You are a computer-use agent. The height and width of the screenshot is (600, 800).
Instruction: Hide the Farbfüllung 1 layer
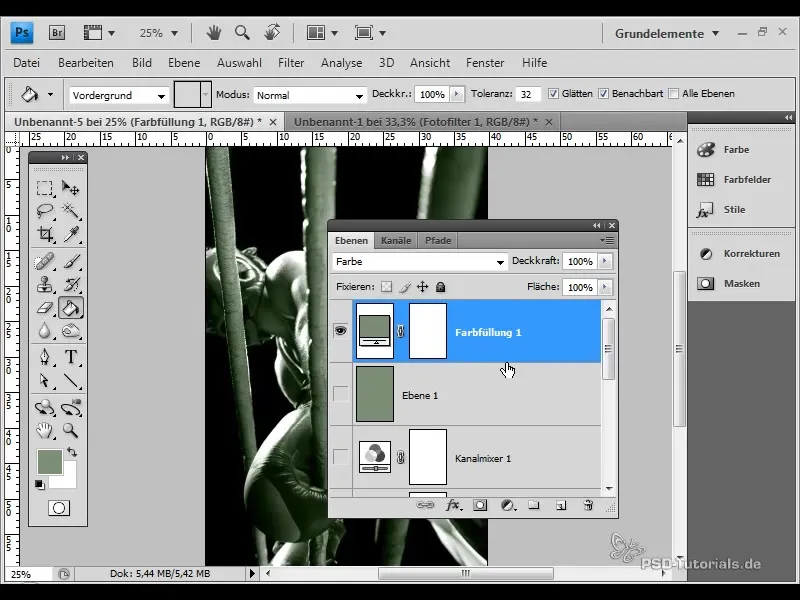pyautogui.click(x=340, y=331)
